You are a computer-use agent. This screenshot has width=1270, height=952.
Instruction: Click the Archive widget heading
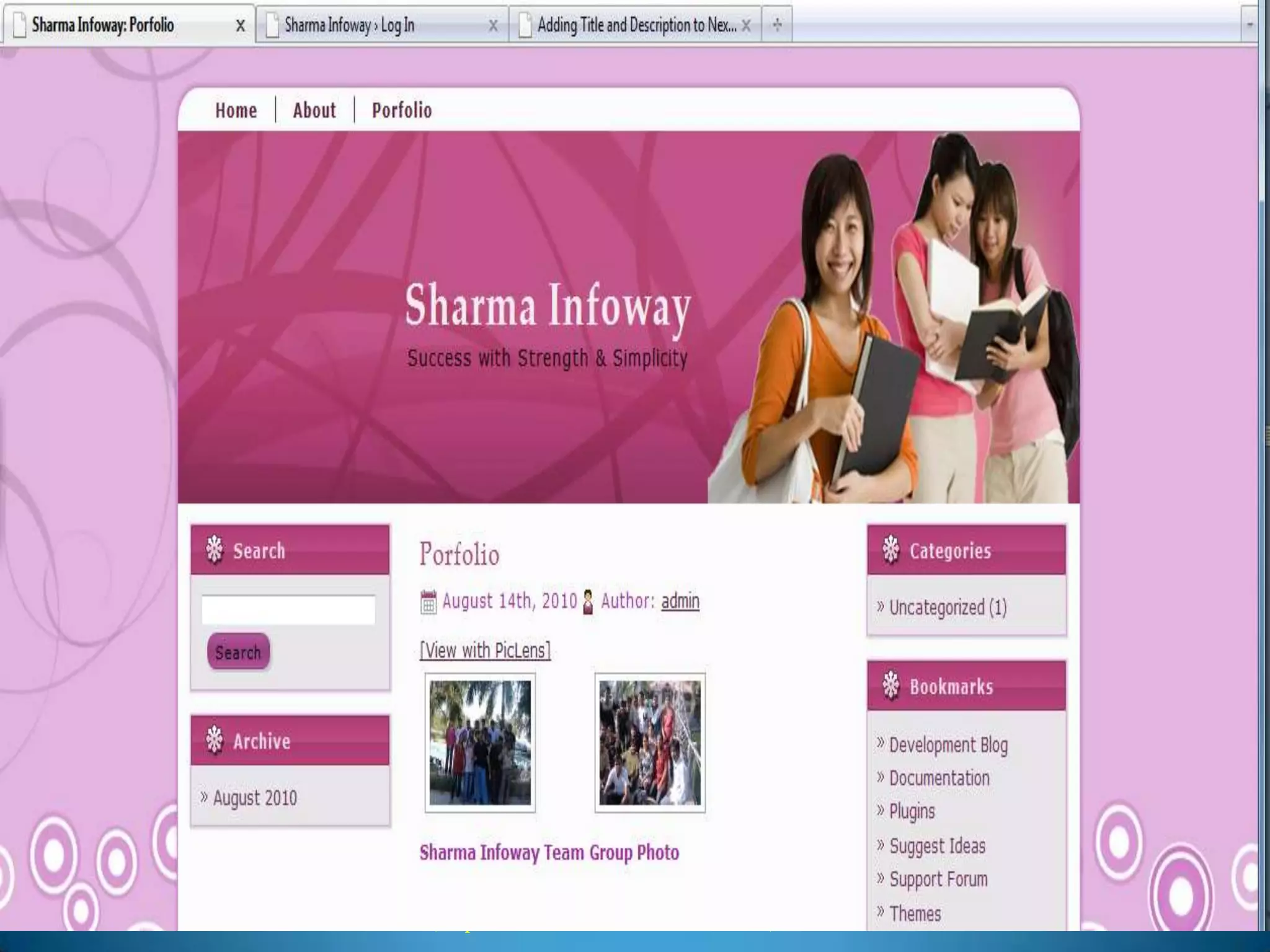pyautogui.click(x=262, y=741)
